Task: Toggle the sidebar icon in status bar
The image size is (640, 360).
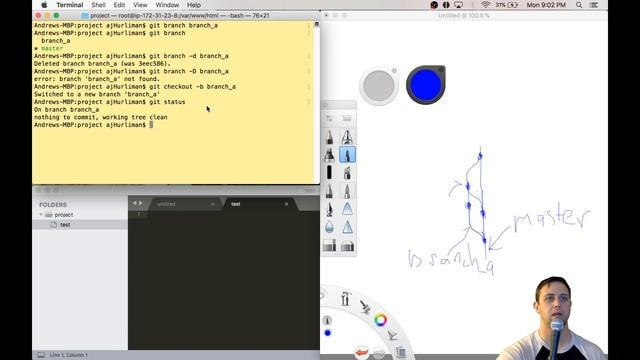Action: (x=41, y=355)
